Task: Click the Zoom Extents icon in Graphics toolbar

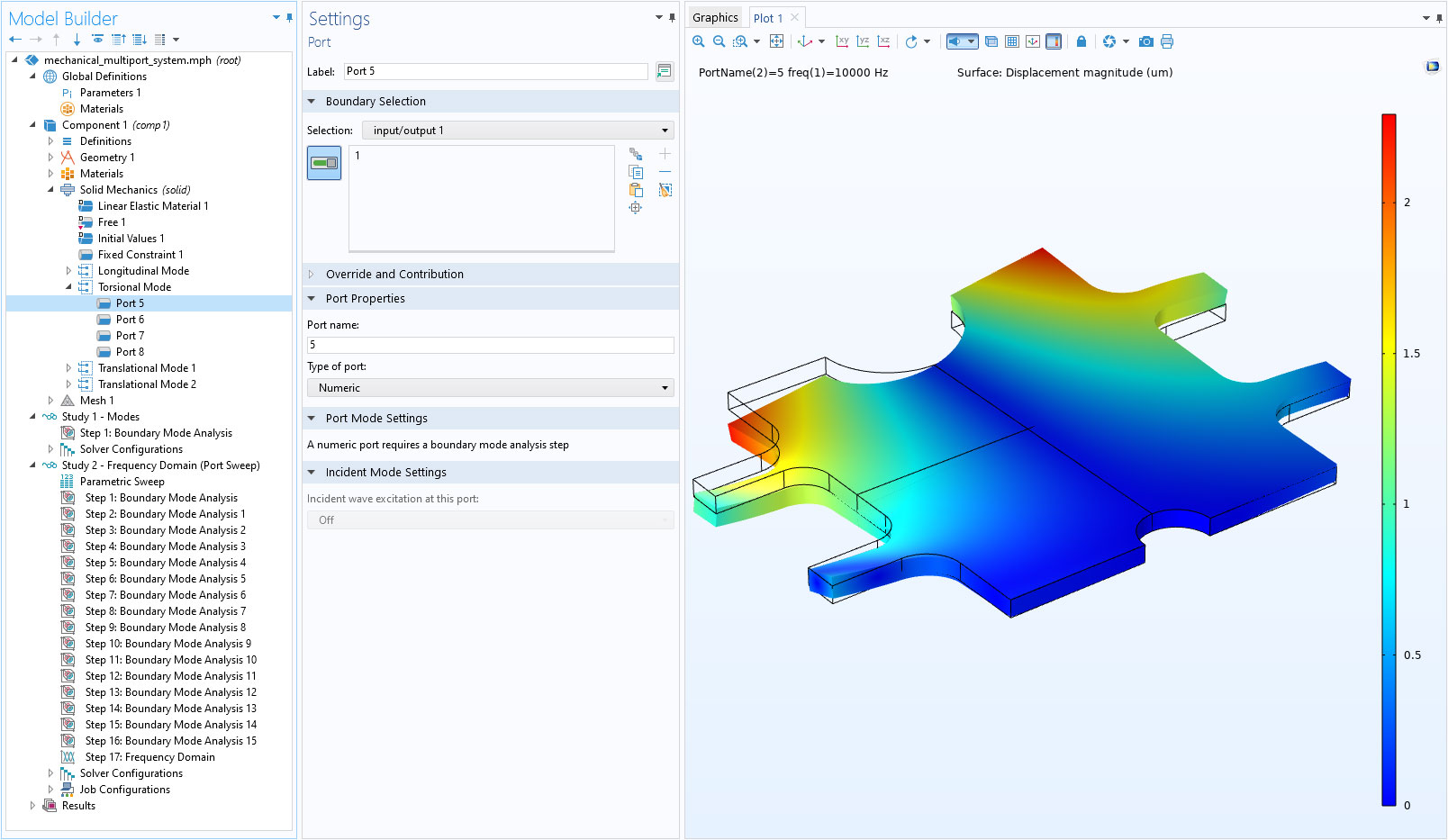Action: pyautogui.click(x=776, y=41)
